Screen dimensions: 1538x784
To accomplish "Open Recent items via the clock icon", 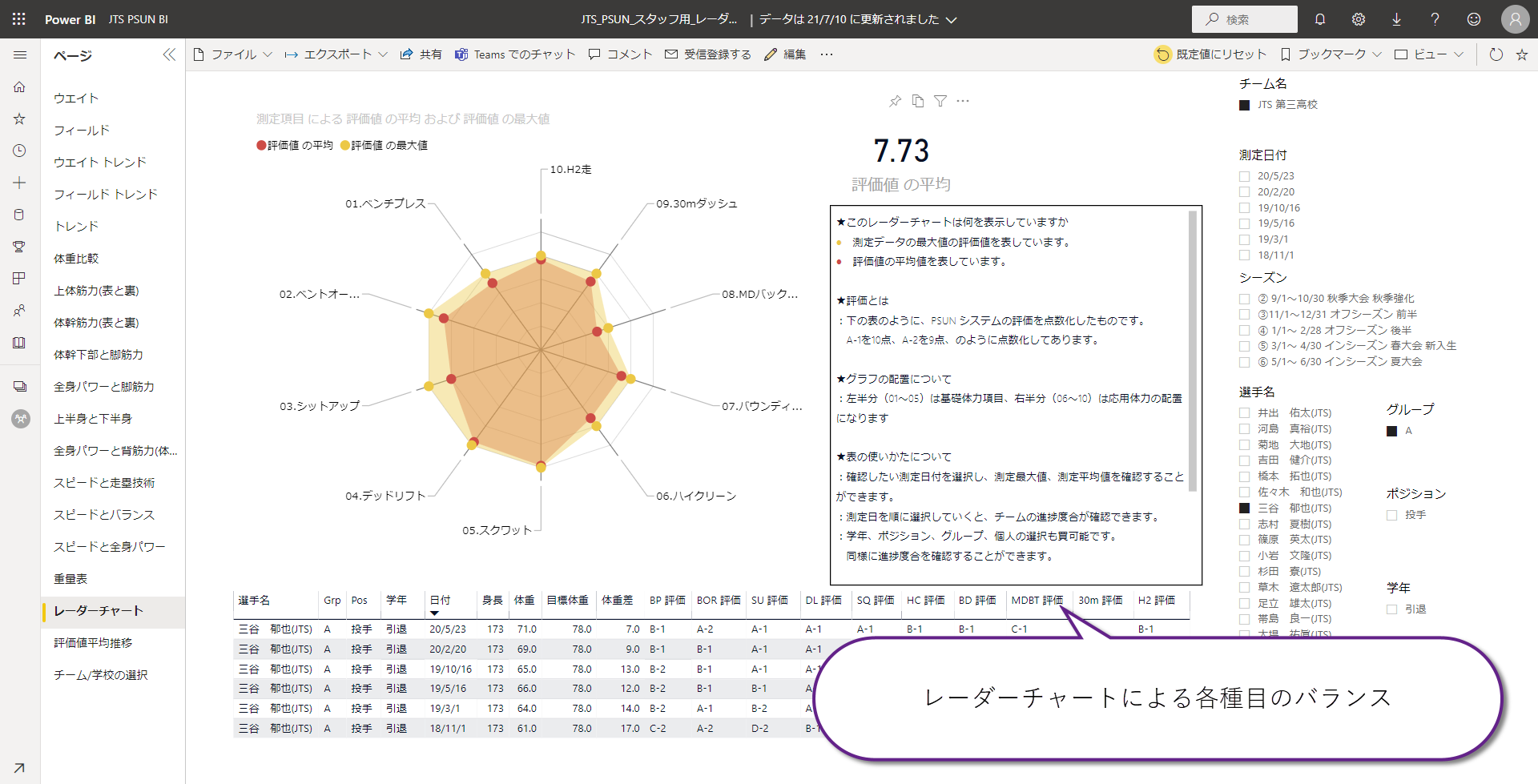I will coord(19,151).
